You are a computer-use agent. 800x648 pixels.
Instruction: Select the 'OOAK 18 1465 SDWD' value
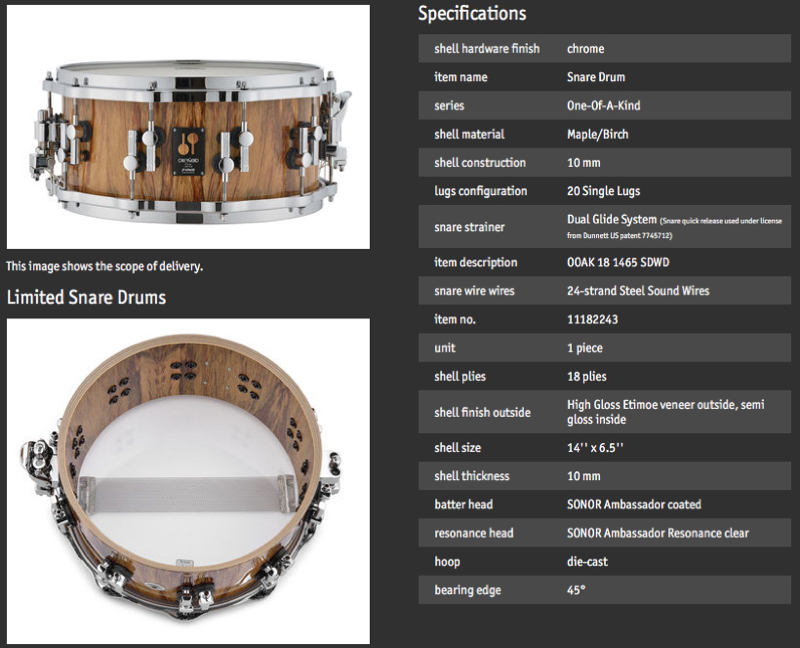[x=618, y=262]
